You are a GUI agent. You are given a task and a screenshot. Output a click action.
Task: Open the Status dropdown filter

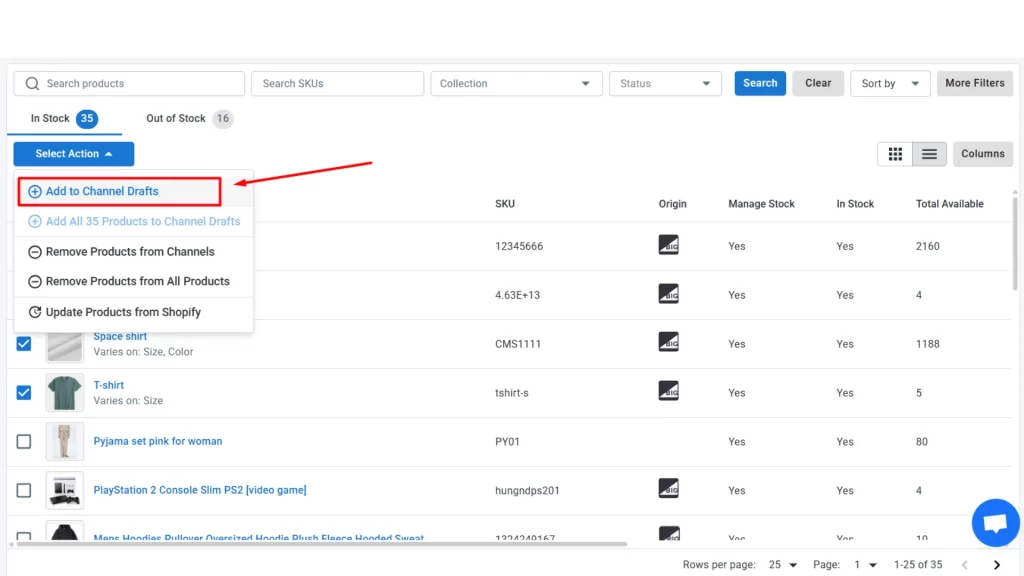(666, 84)
